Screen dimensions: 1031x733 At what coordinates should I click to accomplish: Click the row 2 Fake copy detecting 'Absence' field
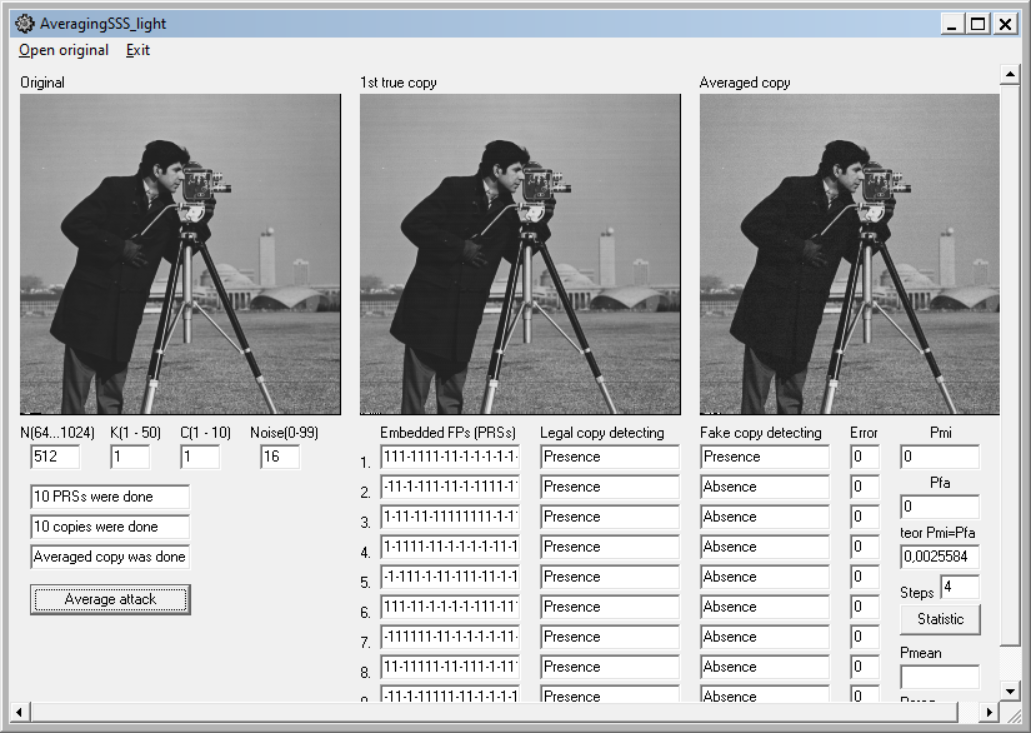765,487
